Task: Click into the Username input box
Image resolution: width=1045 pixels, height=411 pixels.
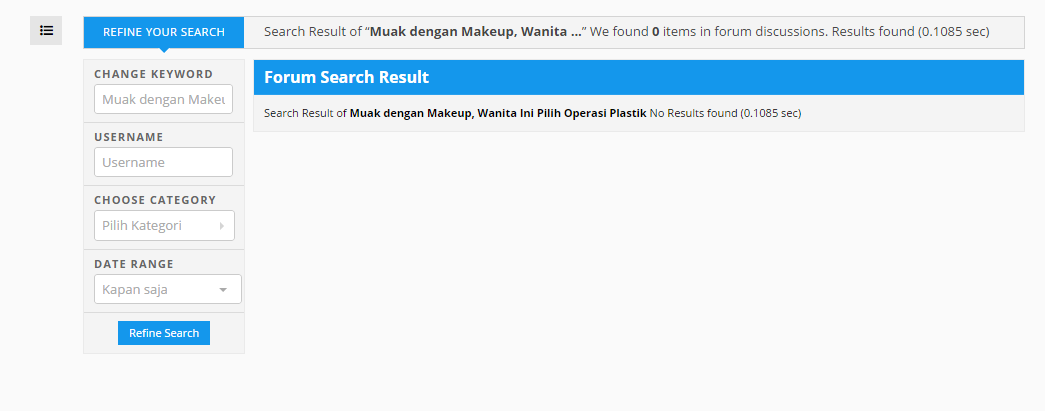Action: (163, 162)
